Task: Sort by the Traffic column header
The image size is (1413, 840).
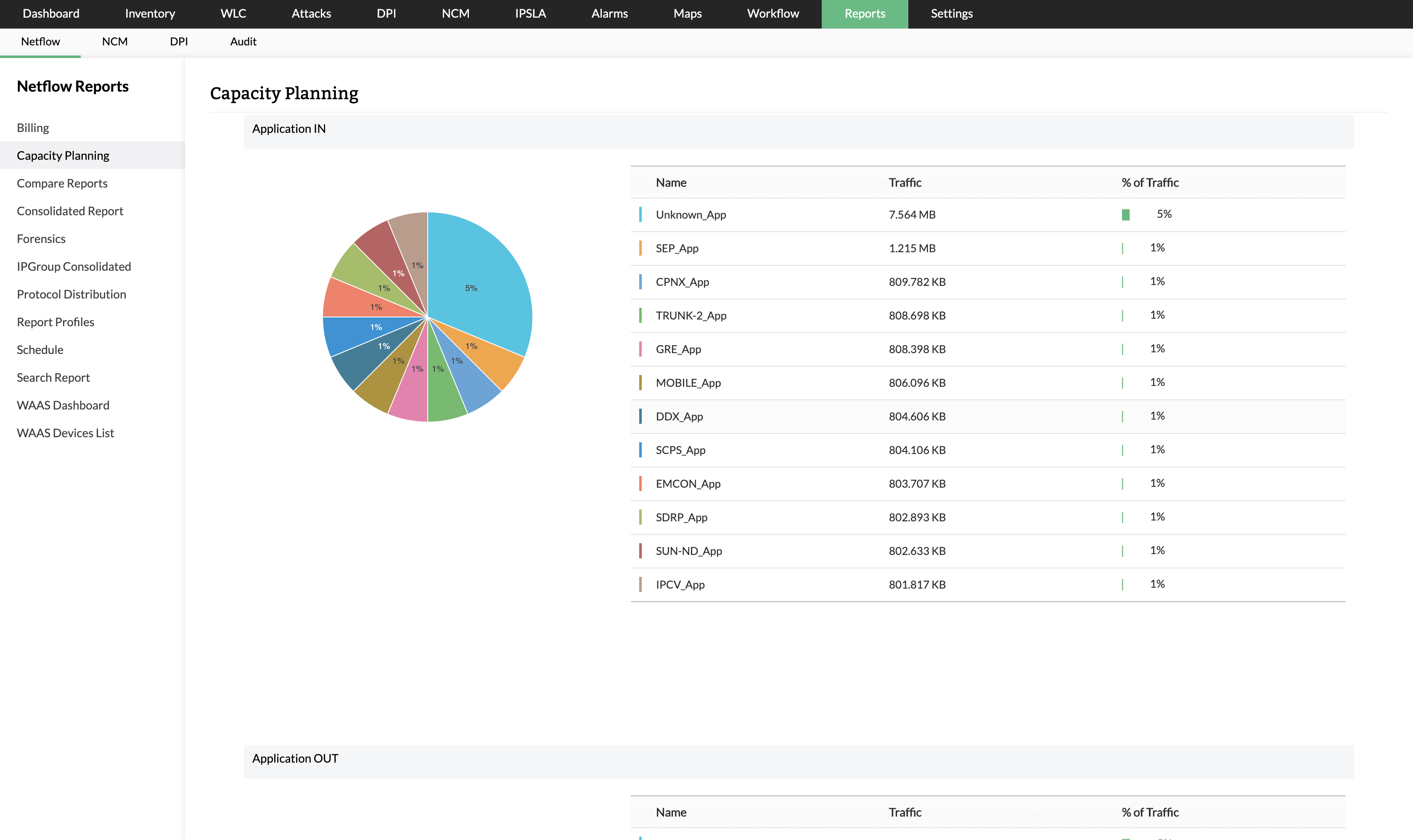Action: [905, 183]
